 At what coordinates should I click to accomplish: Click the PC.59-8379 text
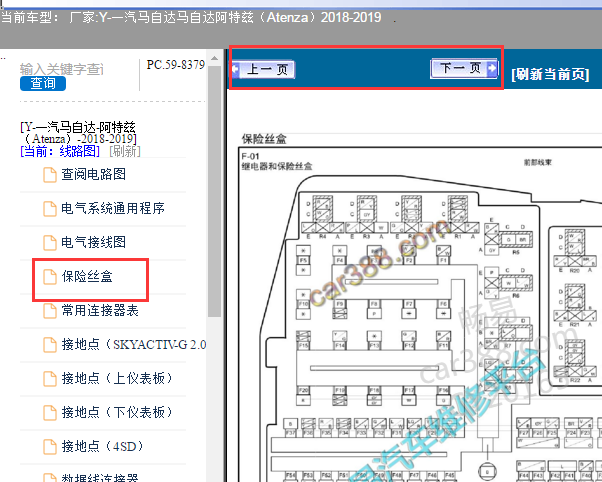176,65
